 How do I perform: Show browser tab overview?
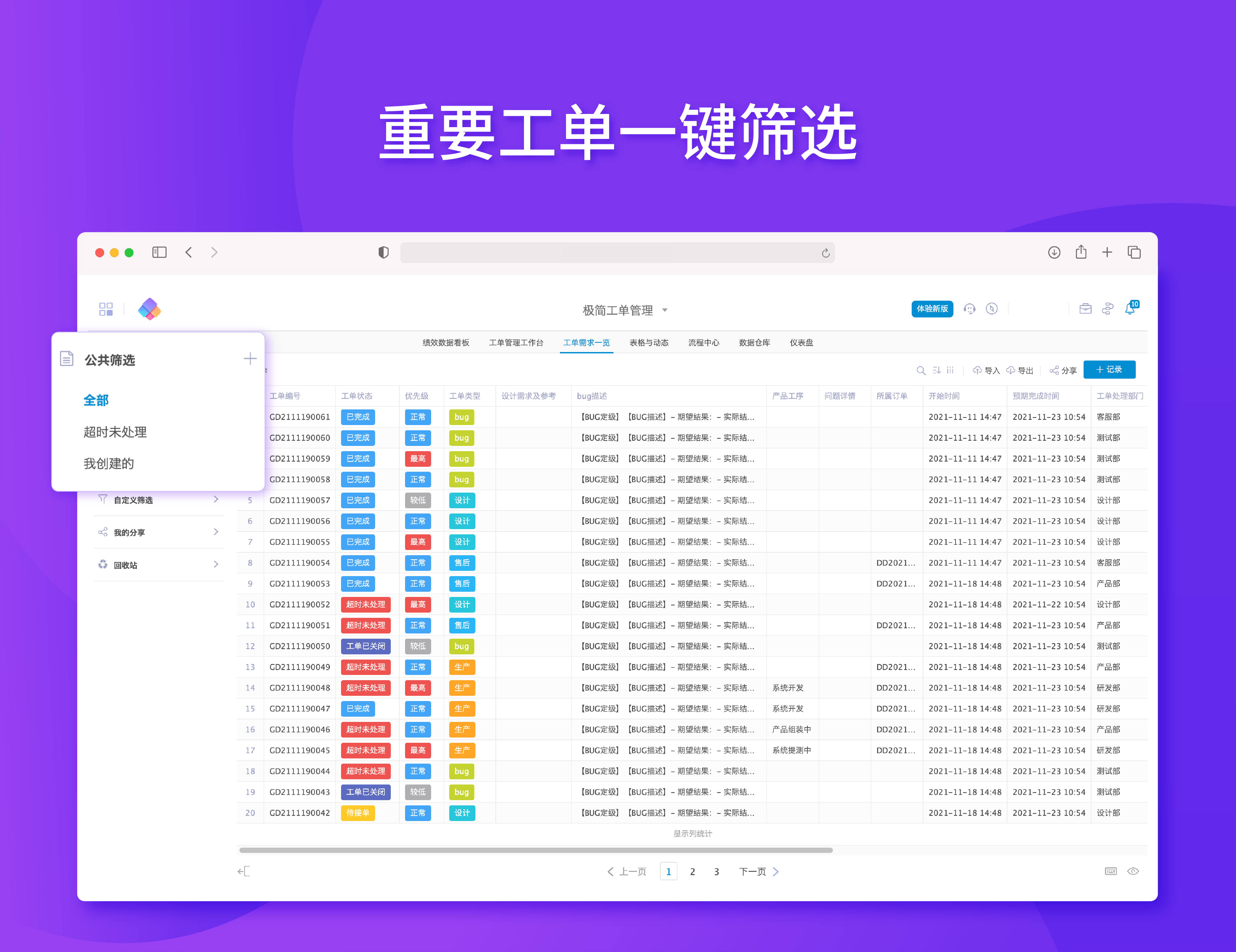1134,252
